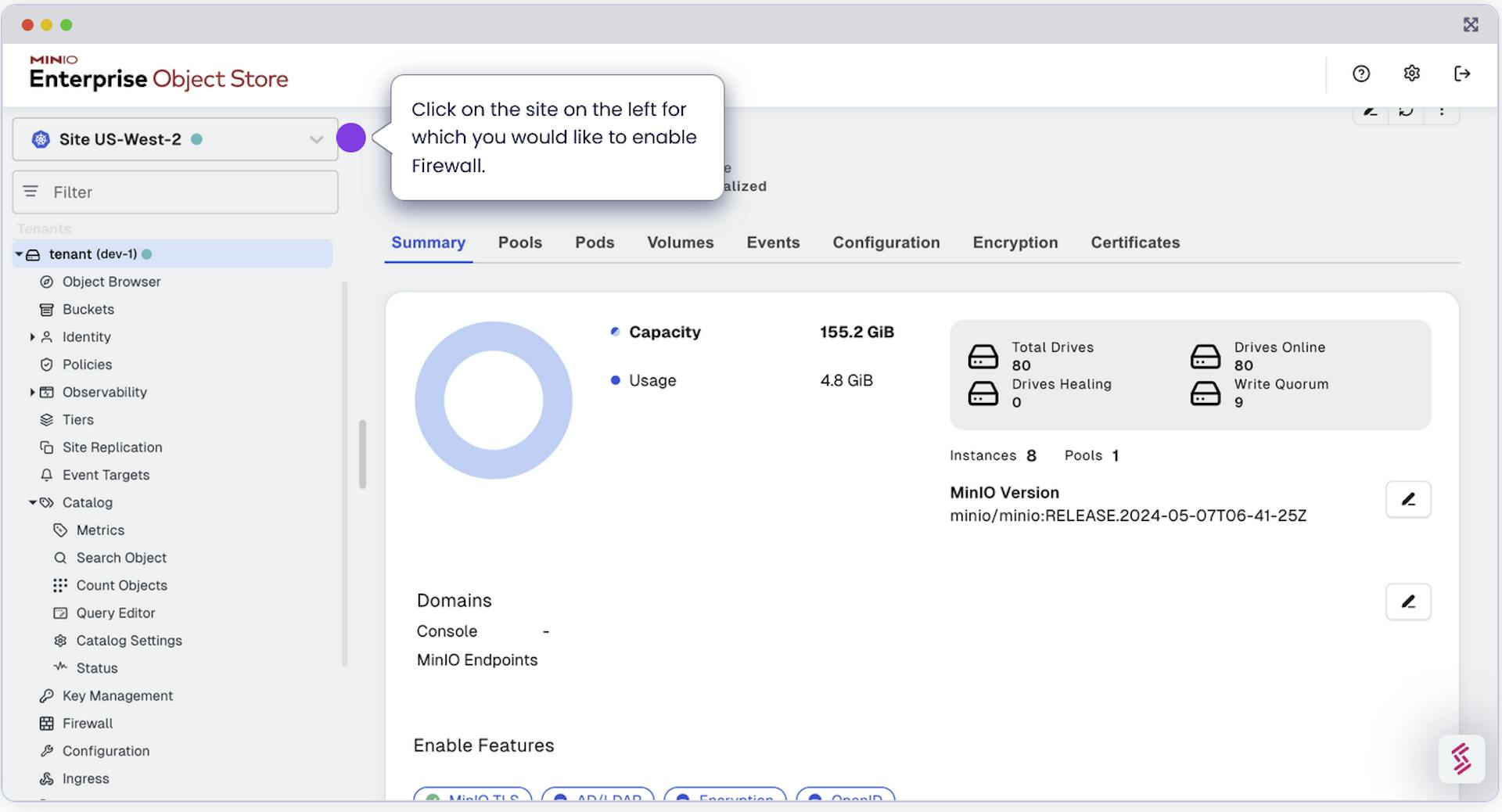Image resolution: width=1502 pixels, height=812 pixels.
Task: Click the help question mark icon
Action: (x=1361, y=74)
